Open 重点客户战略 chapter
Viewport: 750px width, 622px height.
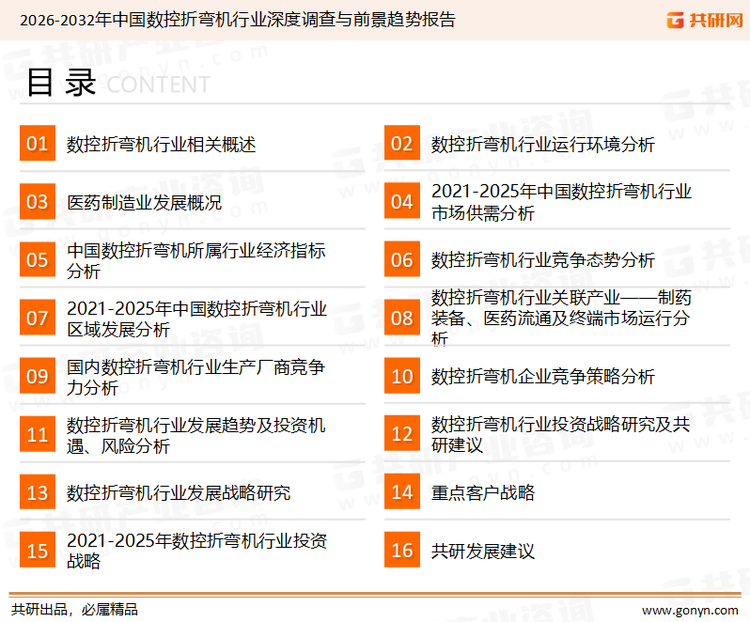[482, 492]
